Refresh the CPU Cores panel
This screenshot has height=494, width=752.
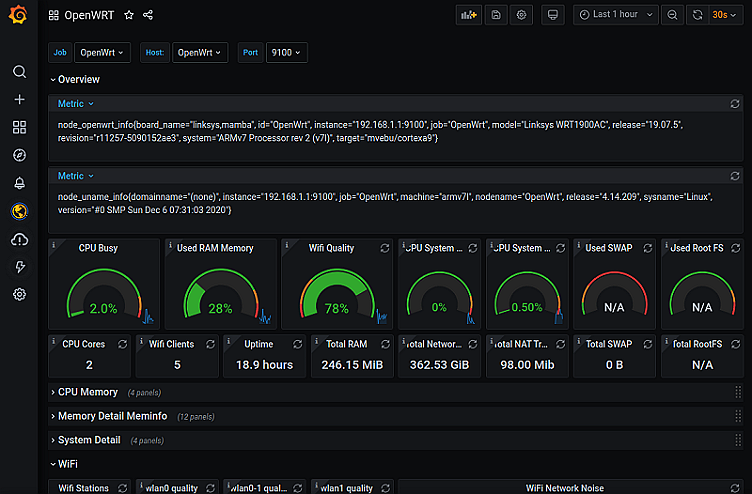[x=122, y=344]
